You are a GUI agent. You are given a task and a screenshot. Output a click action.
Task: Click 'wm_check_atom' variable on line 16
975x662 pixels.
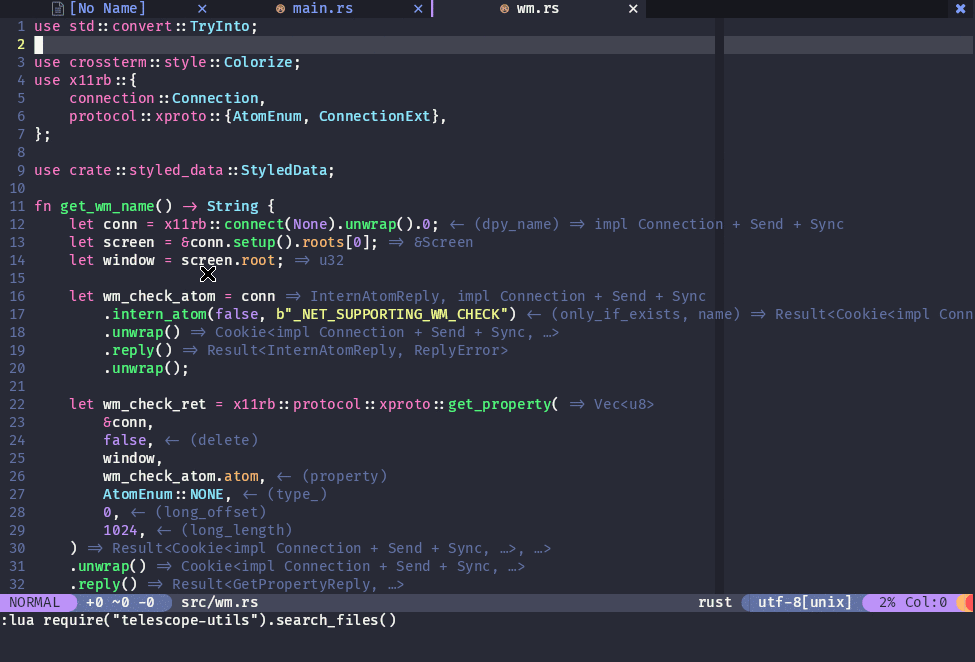tap(159, 297)
